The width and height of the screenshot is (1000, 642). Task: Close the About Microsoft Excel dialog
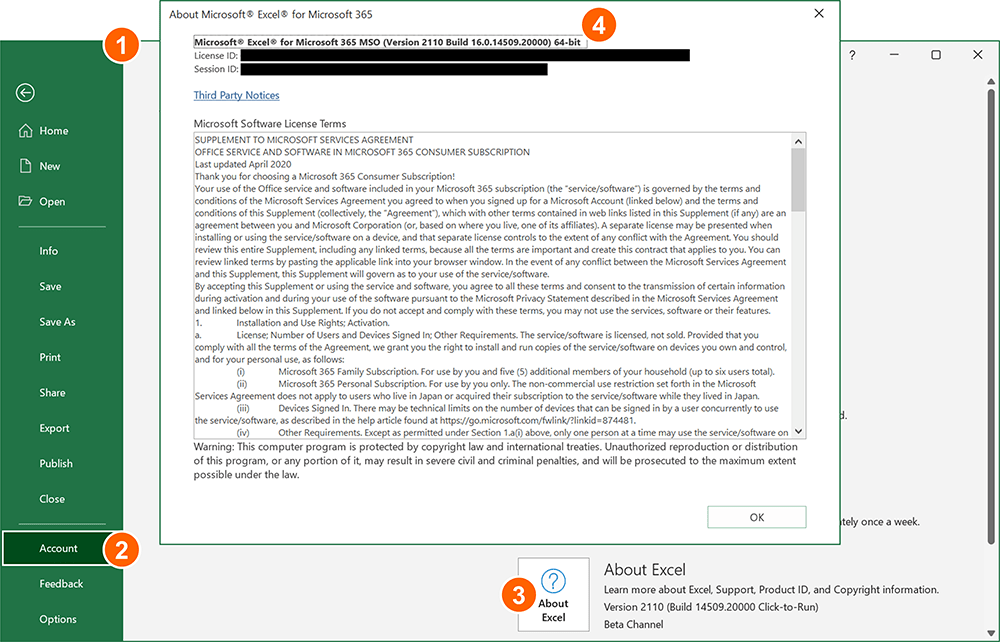click(x=819, y=13)
